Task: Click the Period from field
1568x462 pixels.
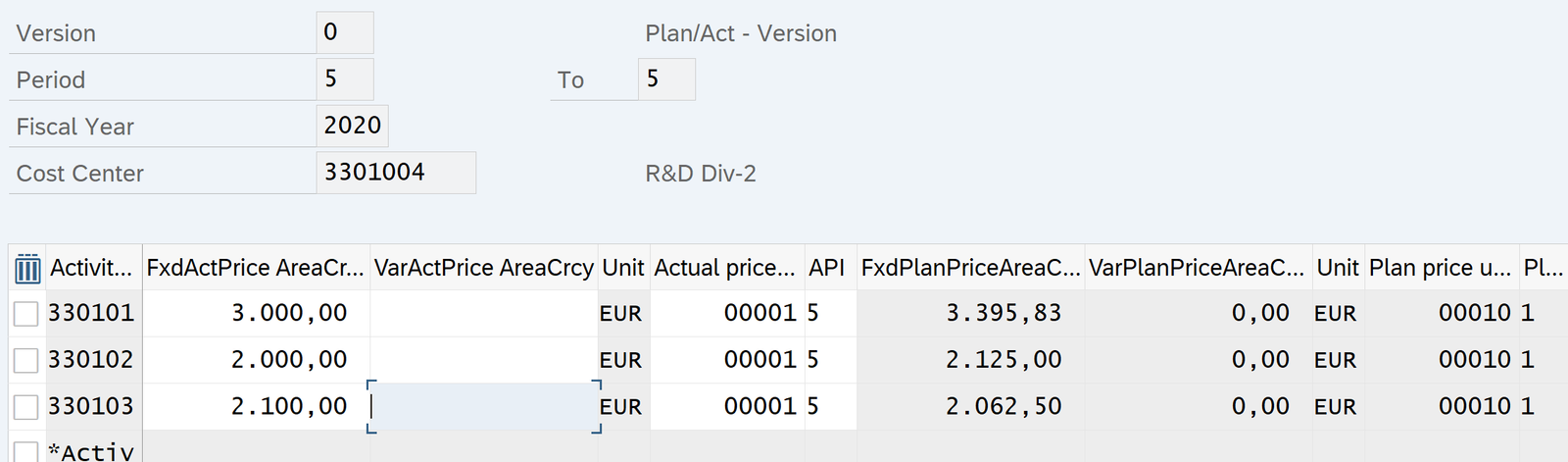Action: coord(344,79)
